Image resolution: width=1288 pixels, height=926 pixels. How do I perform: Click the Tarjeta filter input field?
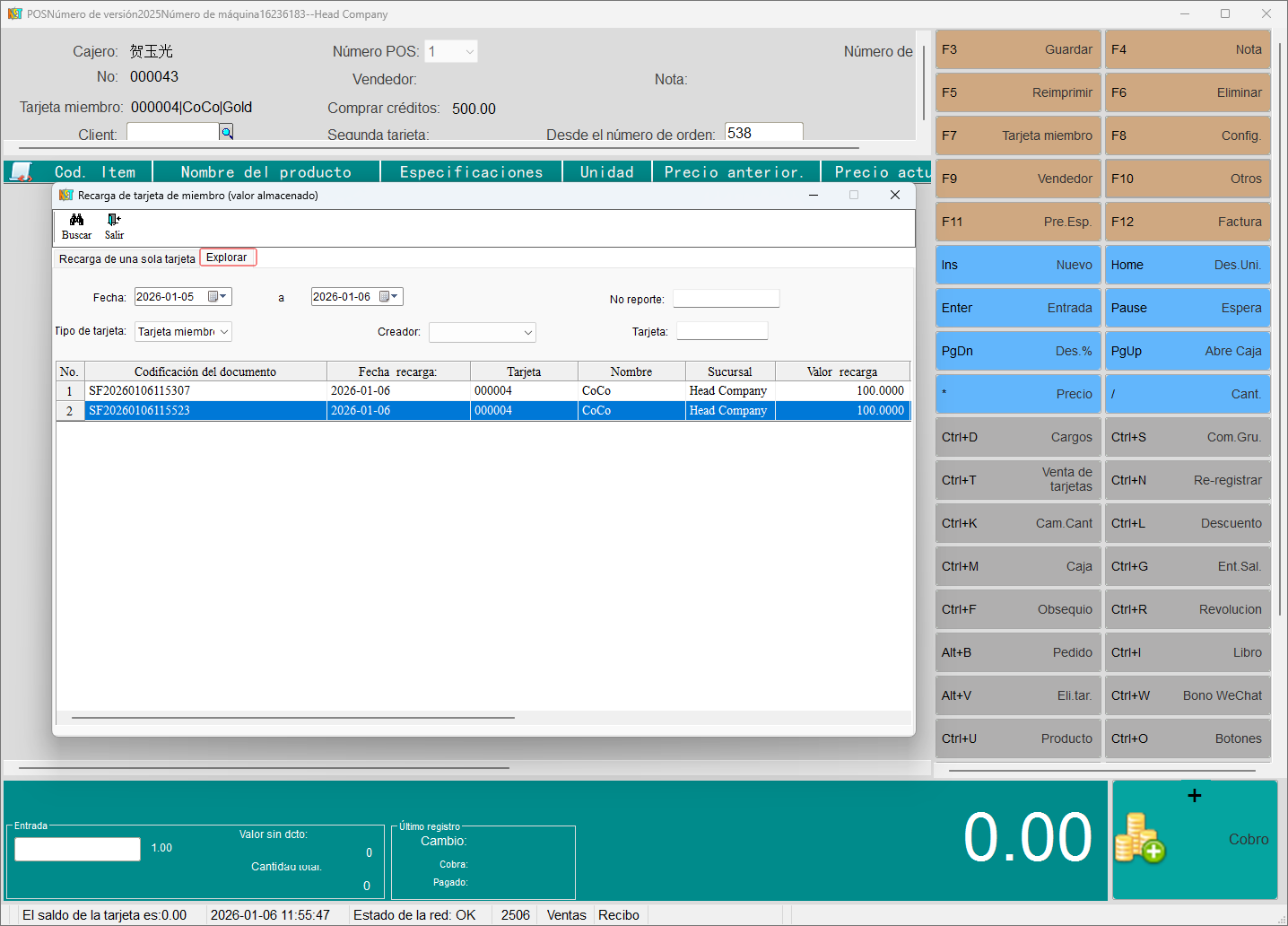click(722, 331)
